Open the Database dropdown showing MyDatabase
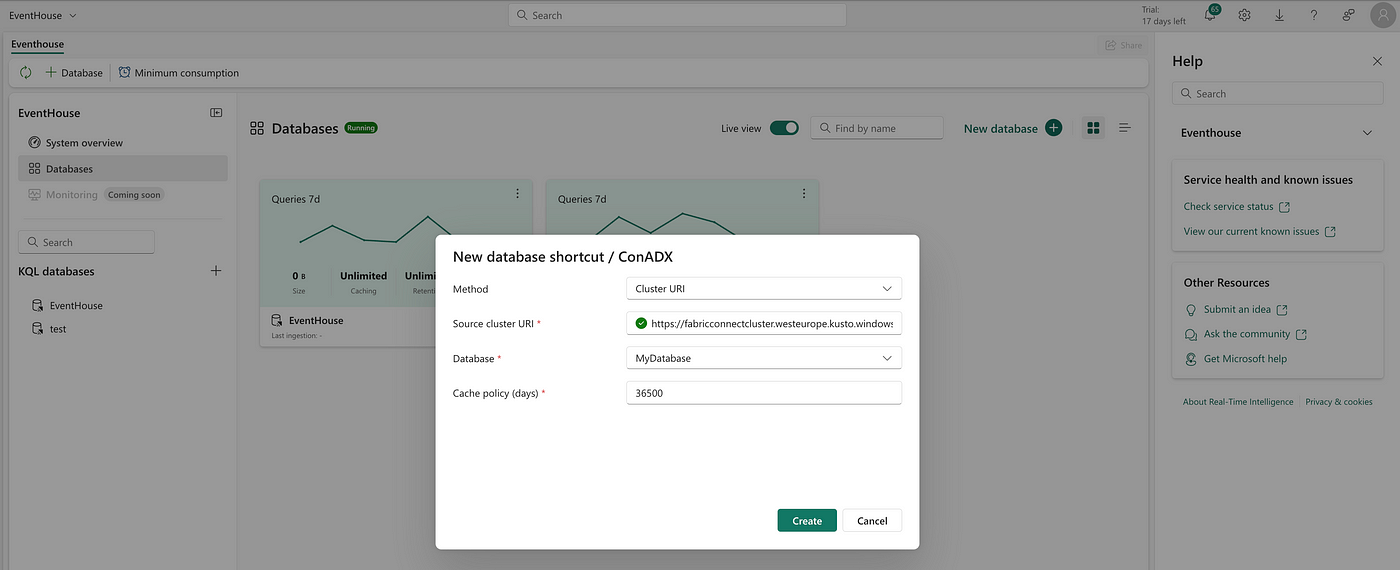The width and height of the screenshot is (1400, 570). click(x=764, y=358)
